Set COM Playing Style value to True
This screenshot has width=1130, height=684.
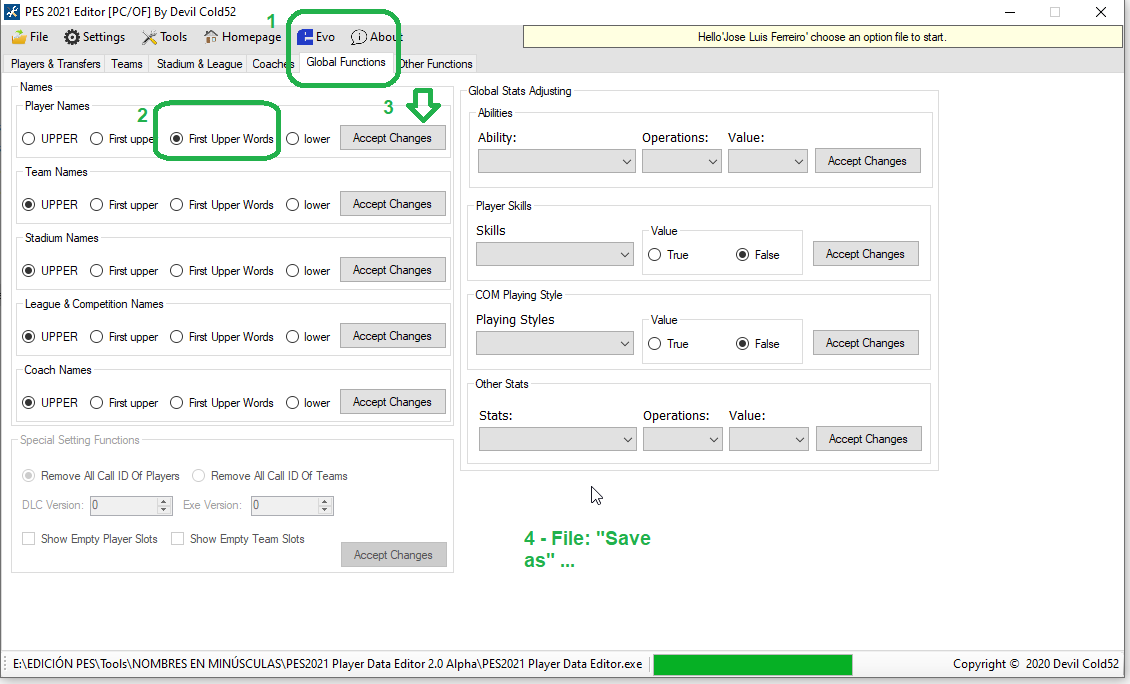point(668,344)
